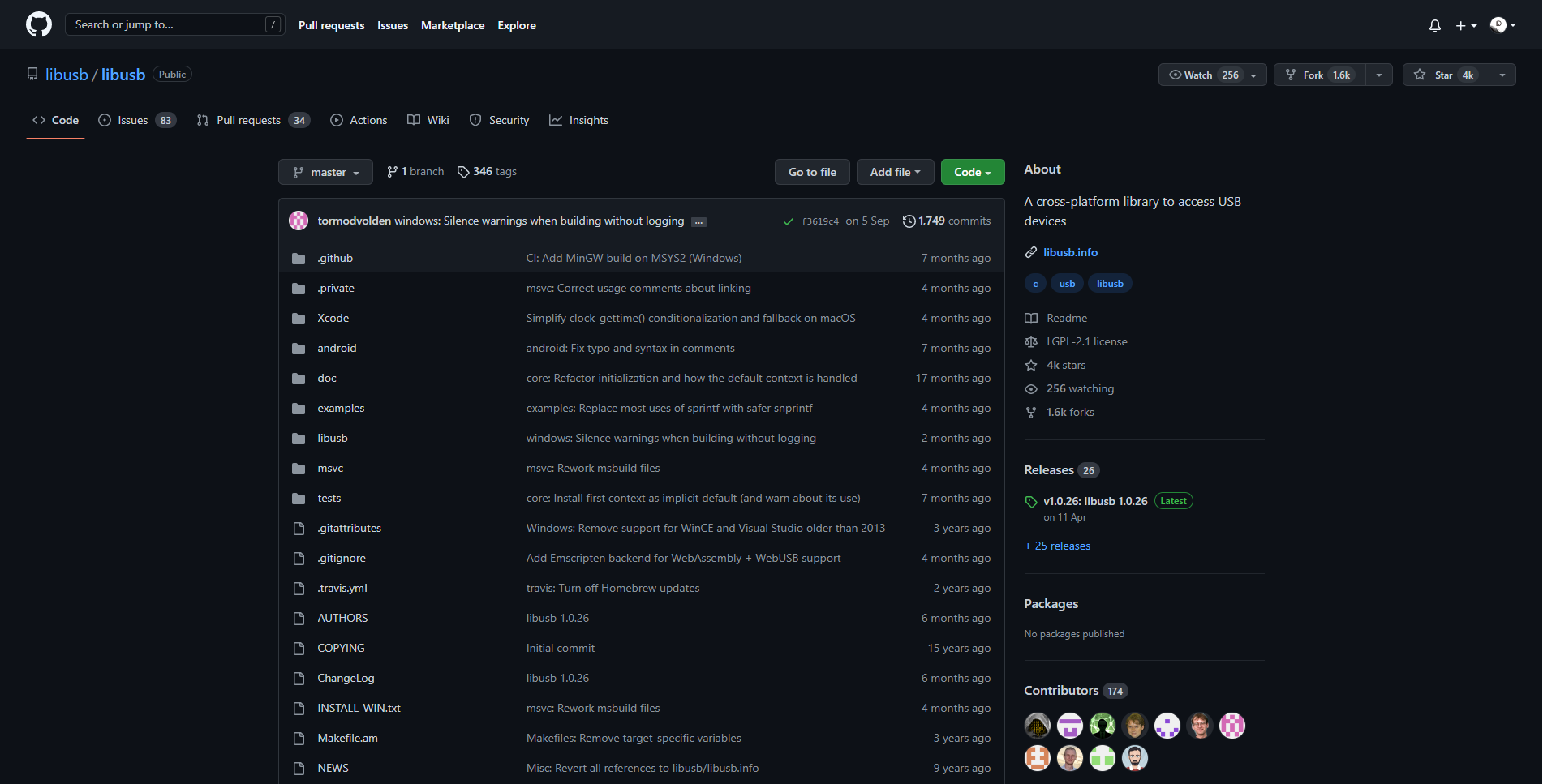Open Pull requests in the top navigation
This screenshot has width=1556, height=784.
tap(331, 25)
